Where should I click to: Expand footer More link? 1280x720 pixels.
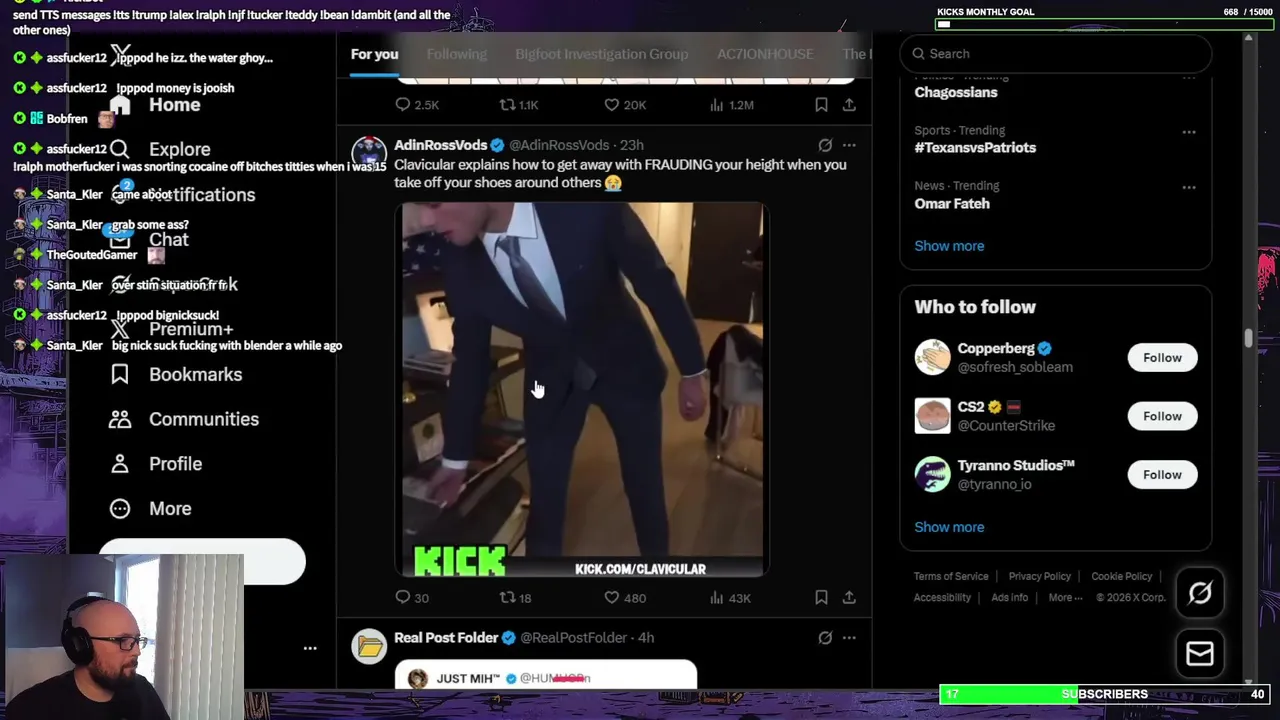coord(1065,597)
